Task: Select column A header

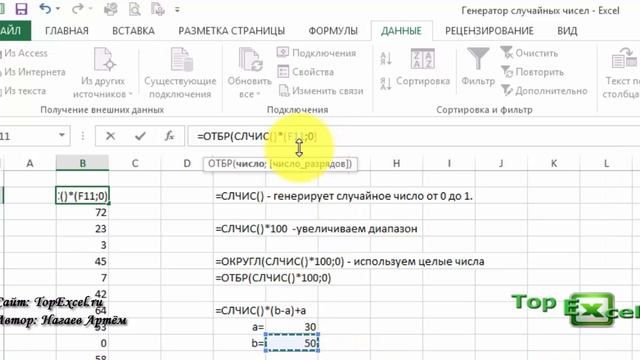Action: (x=30, y=163)
